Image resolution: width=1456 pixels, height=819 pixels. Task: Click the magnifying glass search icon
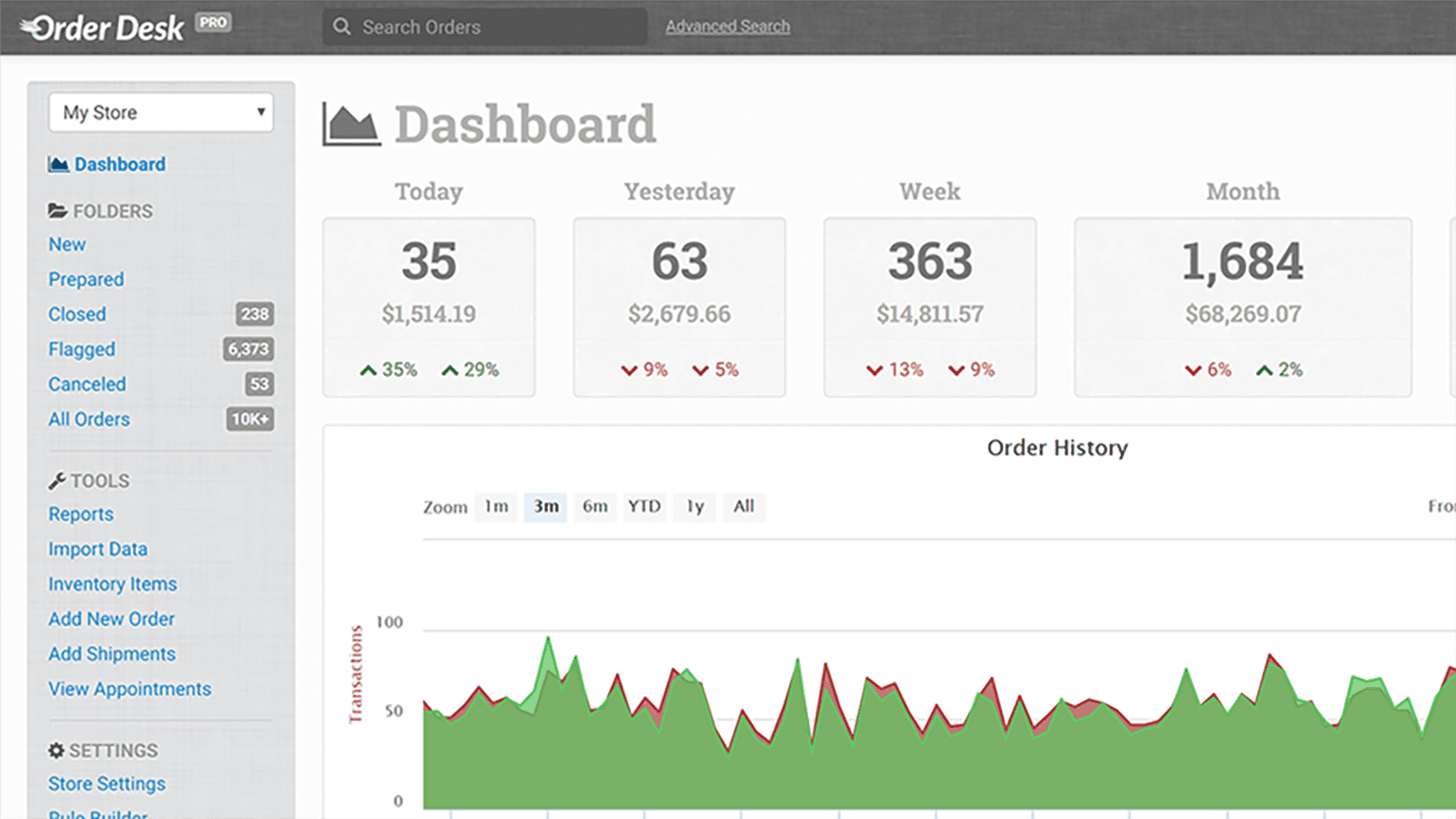[x=341, y=26]
